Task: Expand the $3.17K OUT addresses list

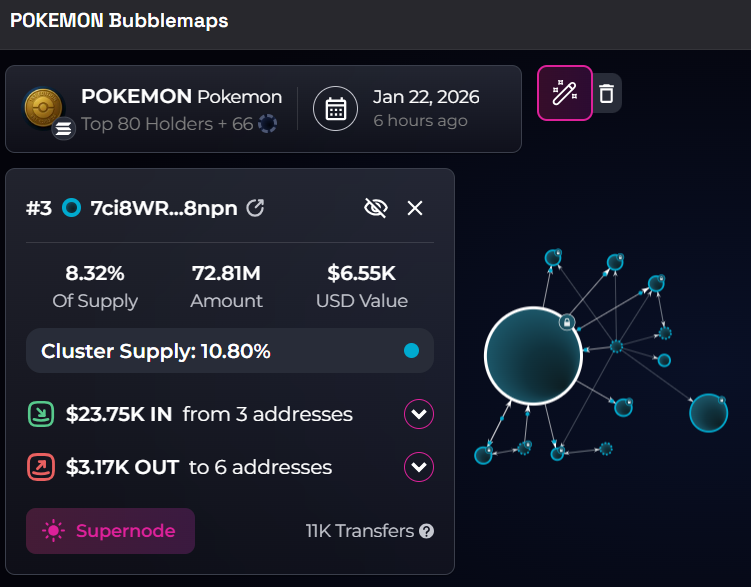Action: pos(419,467)
